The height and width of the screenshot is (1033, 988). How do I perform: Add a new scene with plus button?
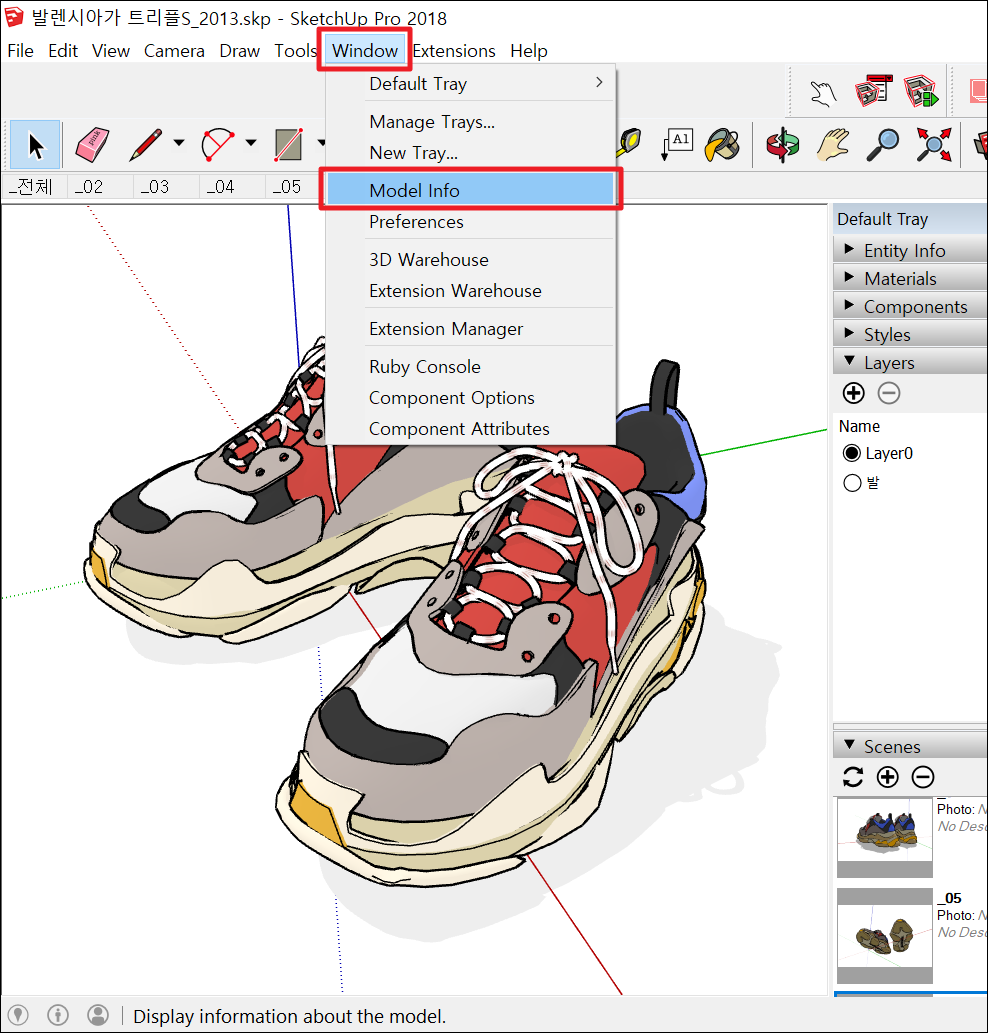(888, 777)
